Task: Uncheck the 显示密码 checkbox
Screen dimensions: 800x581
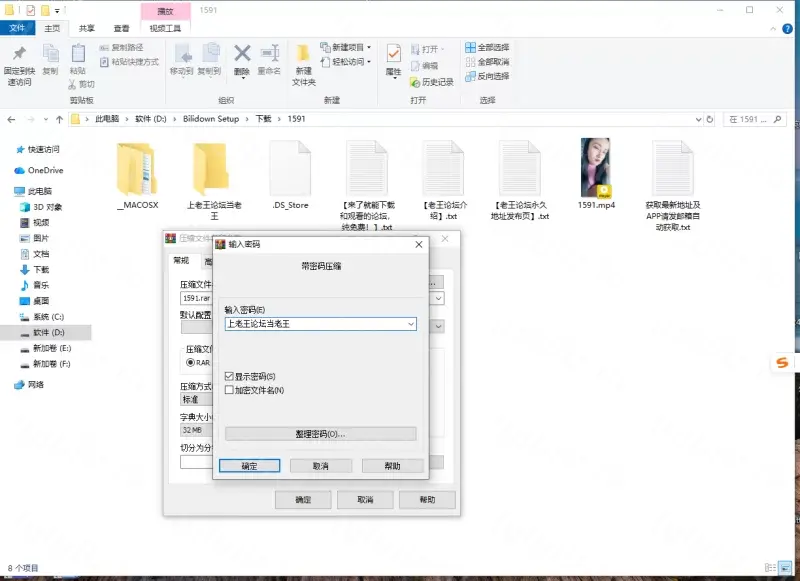Action: pos(230,376)
